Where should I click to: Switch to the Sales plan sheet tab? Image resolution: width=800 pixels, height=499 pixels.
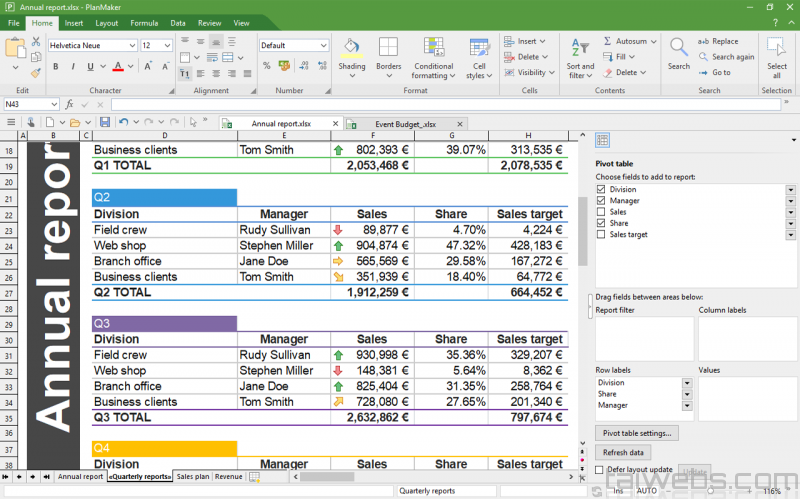[193, 477]
